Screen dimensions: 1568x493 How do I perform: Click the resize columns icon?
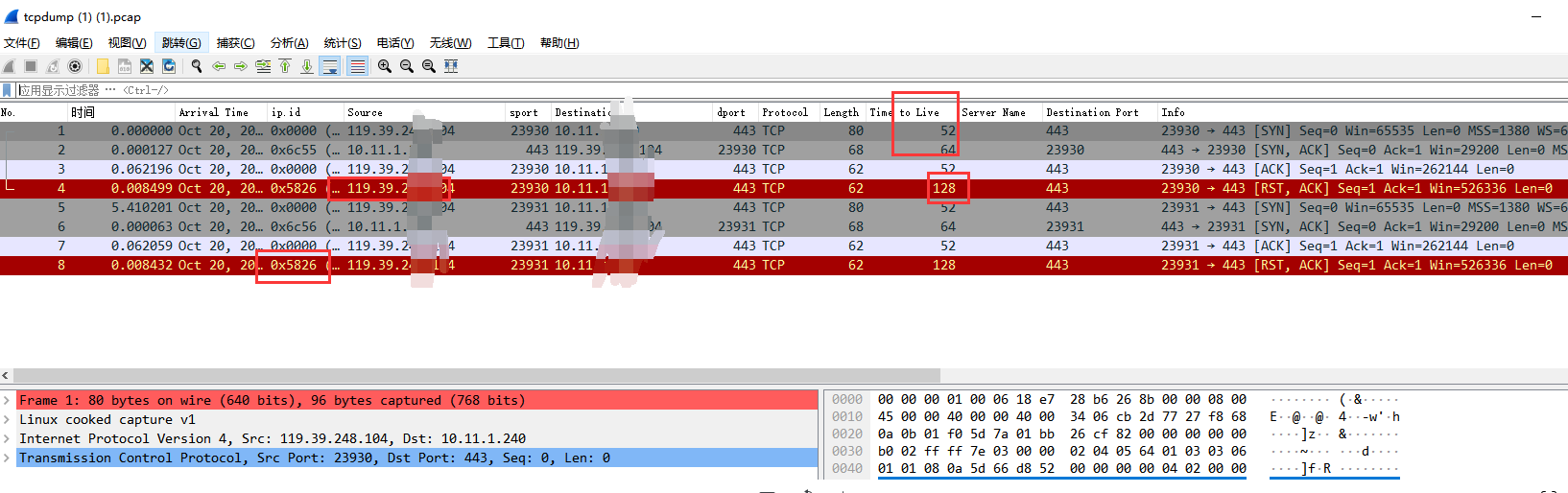[x=451, y=66]
